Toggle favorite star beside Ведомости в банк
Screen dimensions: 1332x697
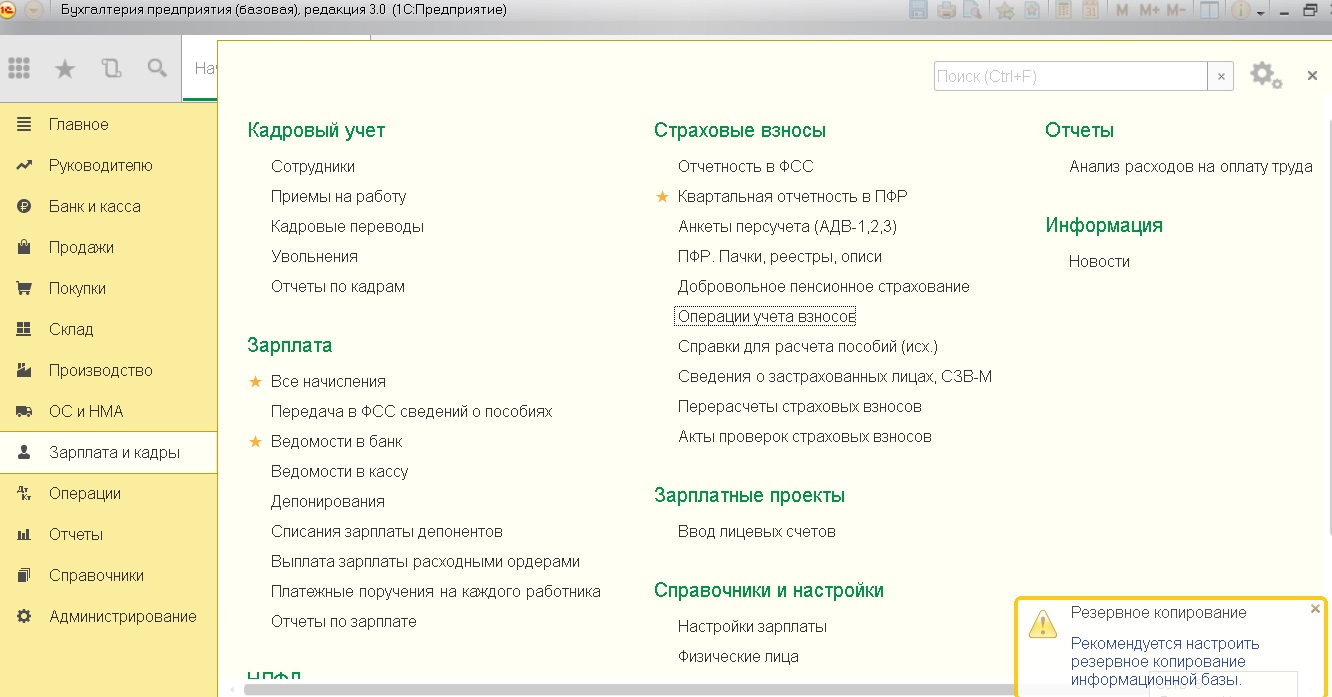pyautogui.click(x=255, y=441)
